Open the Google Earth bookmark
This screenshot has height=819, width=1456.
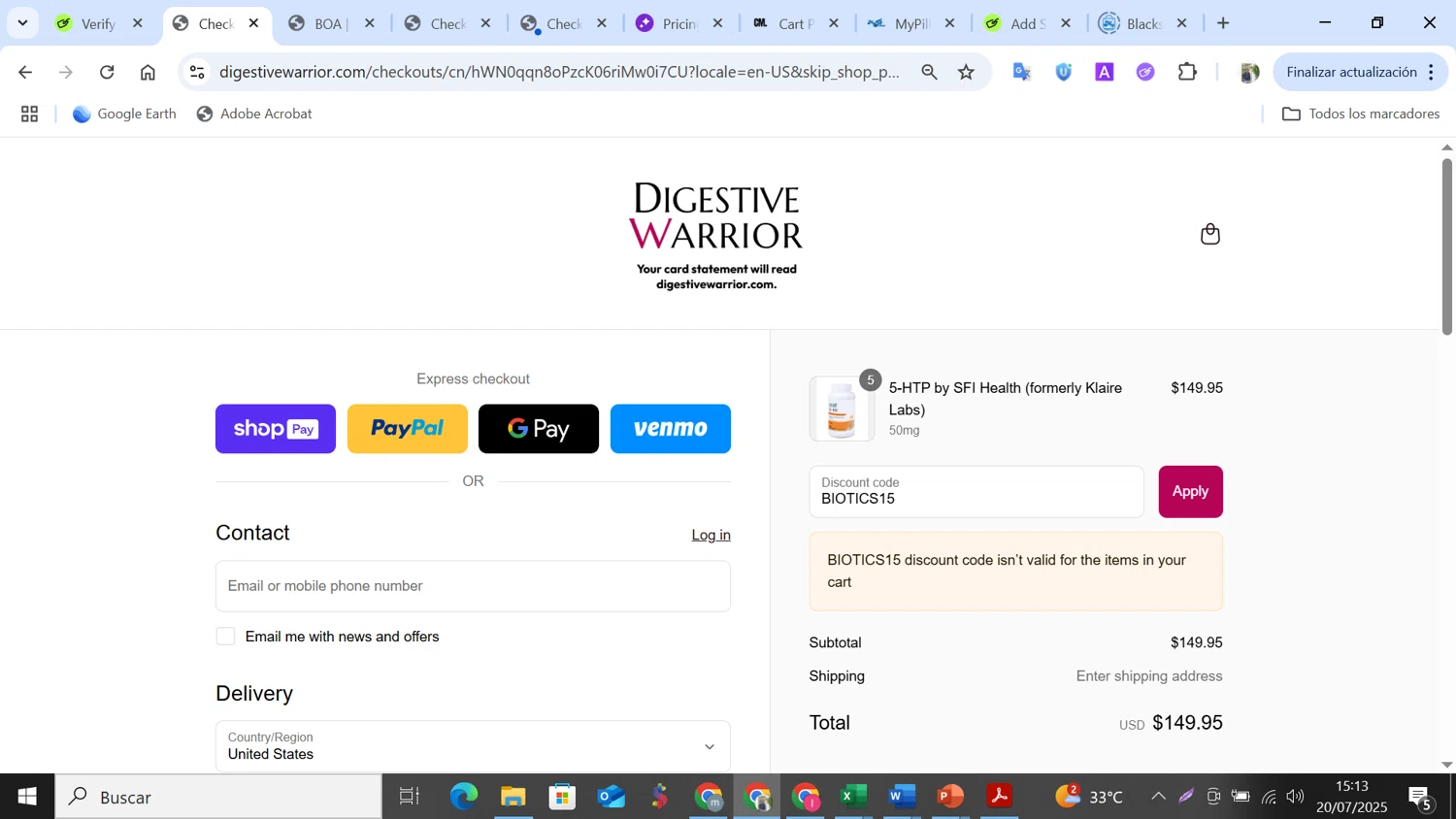(x=125, y=114)
